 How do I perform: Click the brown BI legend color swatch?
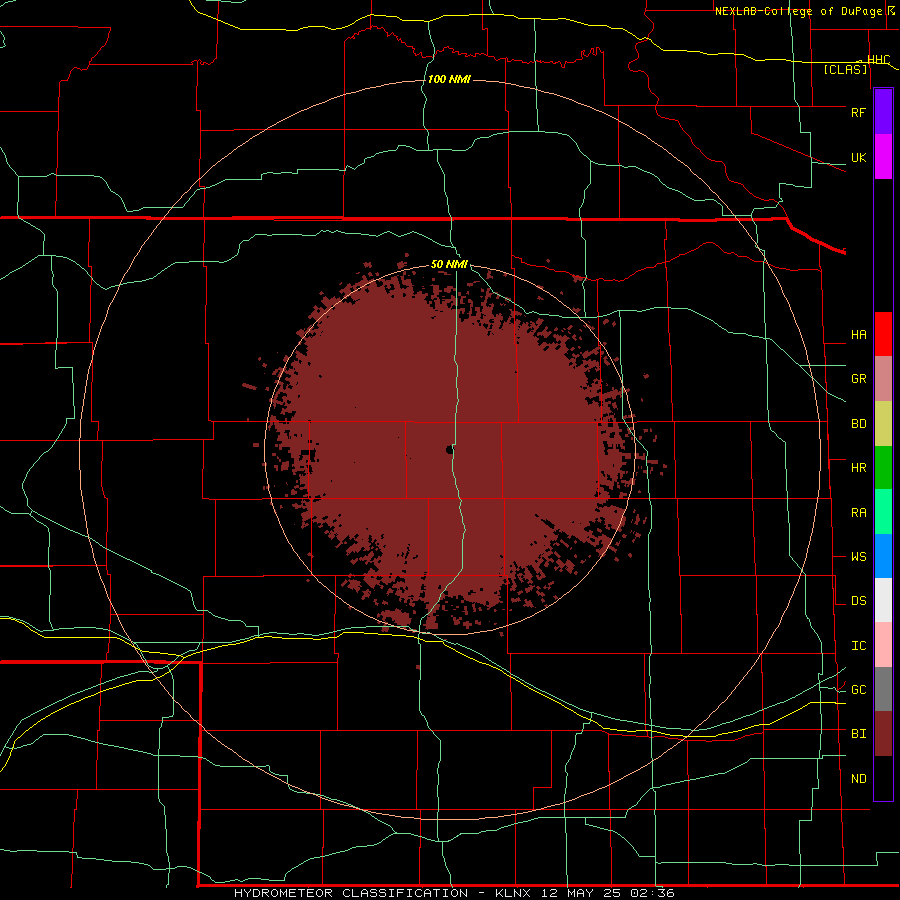coord(883,734)
